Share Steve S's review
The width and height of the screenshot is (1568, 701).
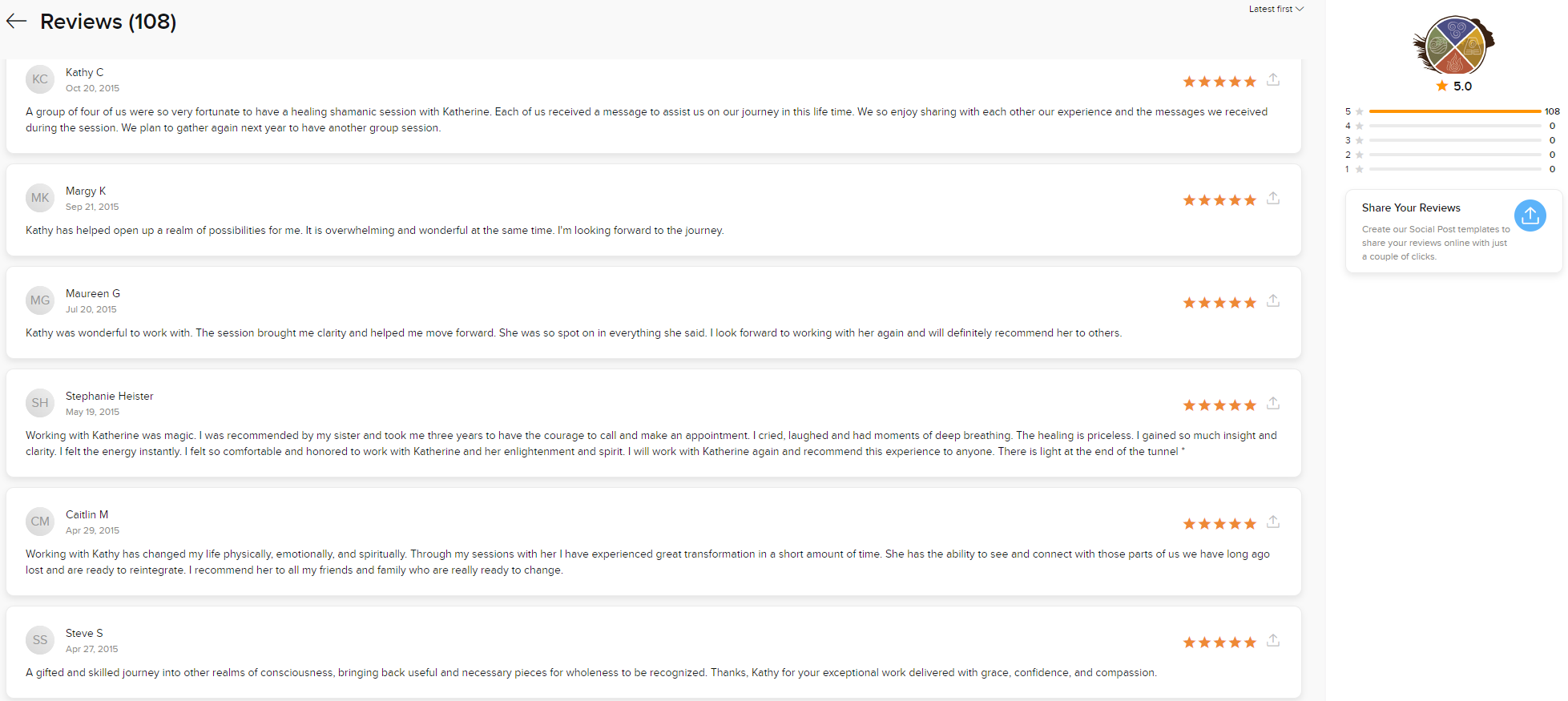(x=1273, y=641)
